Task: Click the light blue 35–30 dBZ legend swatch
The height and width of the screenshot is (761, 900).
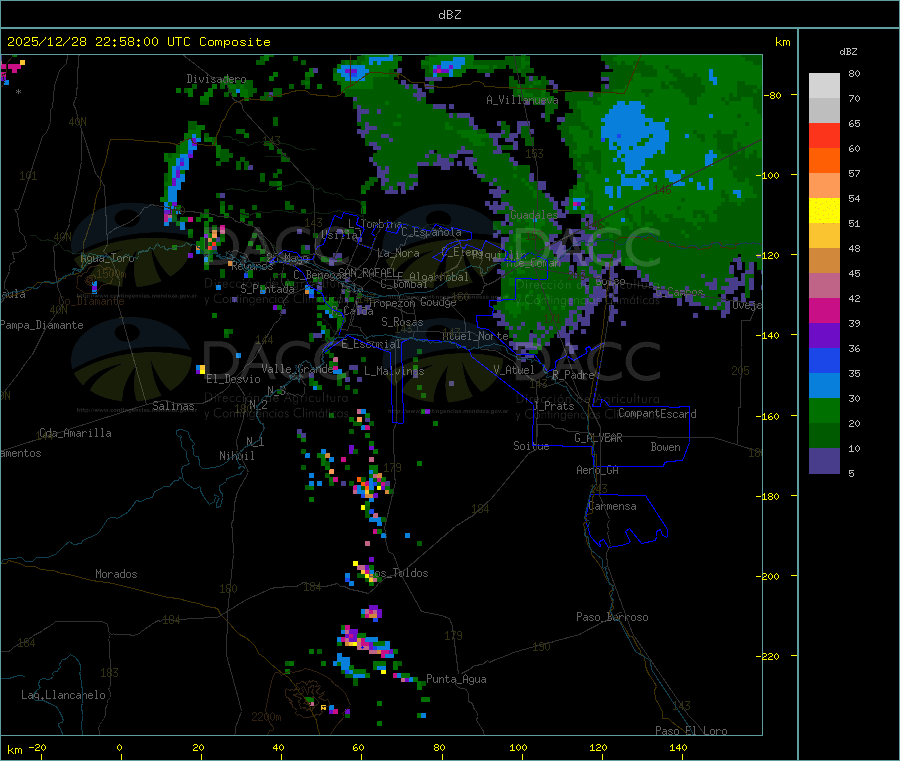Action: coord(824,386)
